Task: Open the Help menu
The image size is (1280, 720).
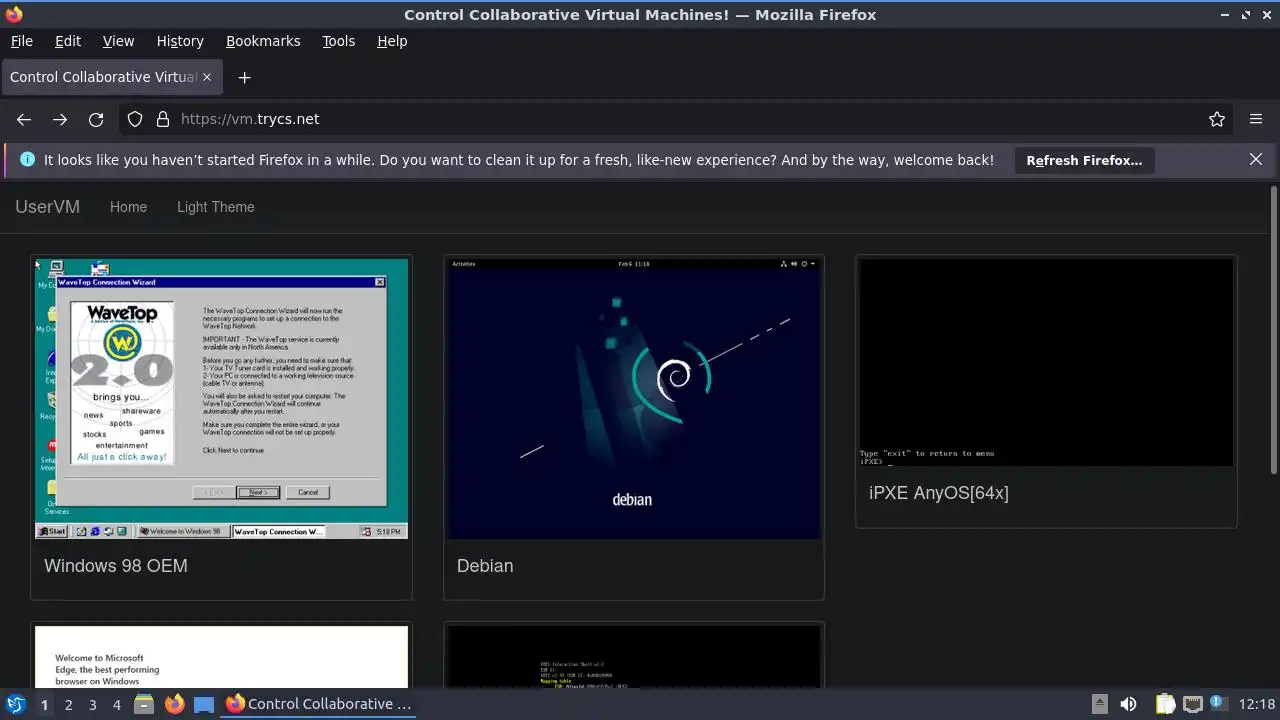Action: point(392,41)
